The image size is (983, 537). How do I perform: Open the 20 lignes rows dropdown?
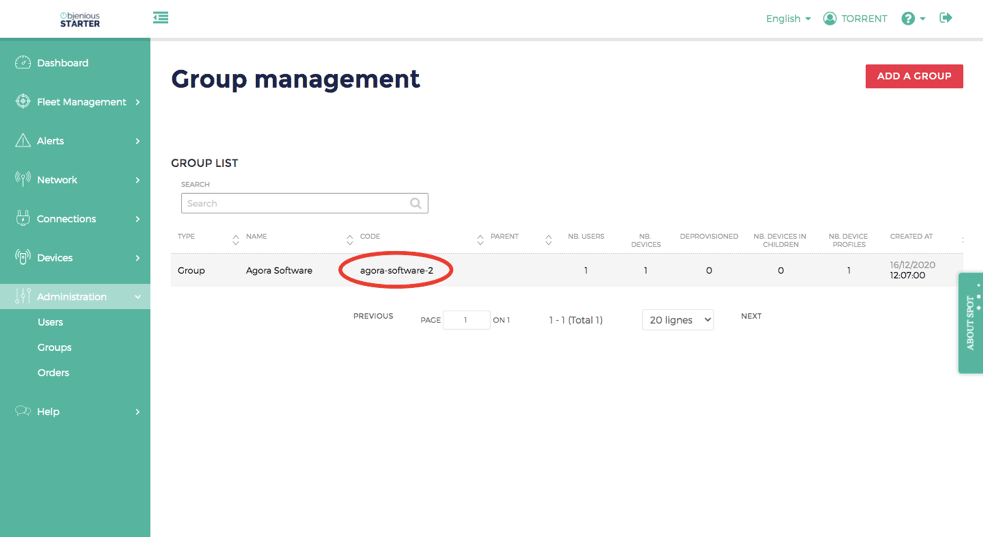click(x=678, y=320)
